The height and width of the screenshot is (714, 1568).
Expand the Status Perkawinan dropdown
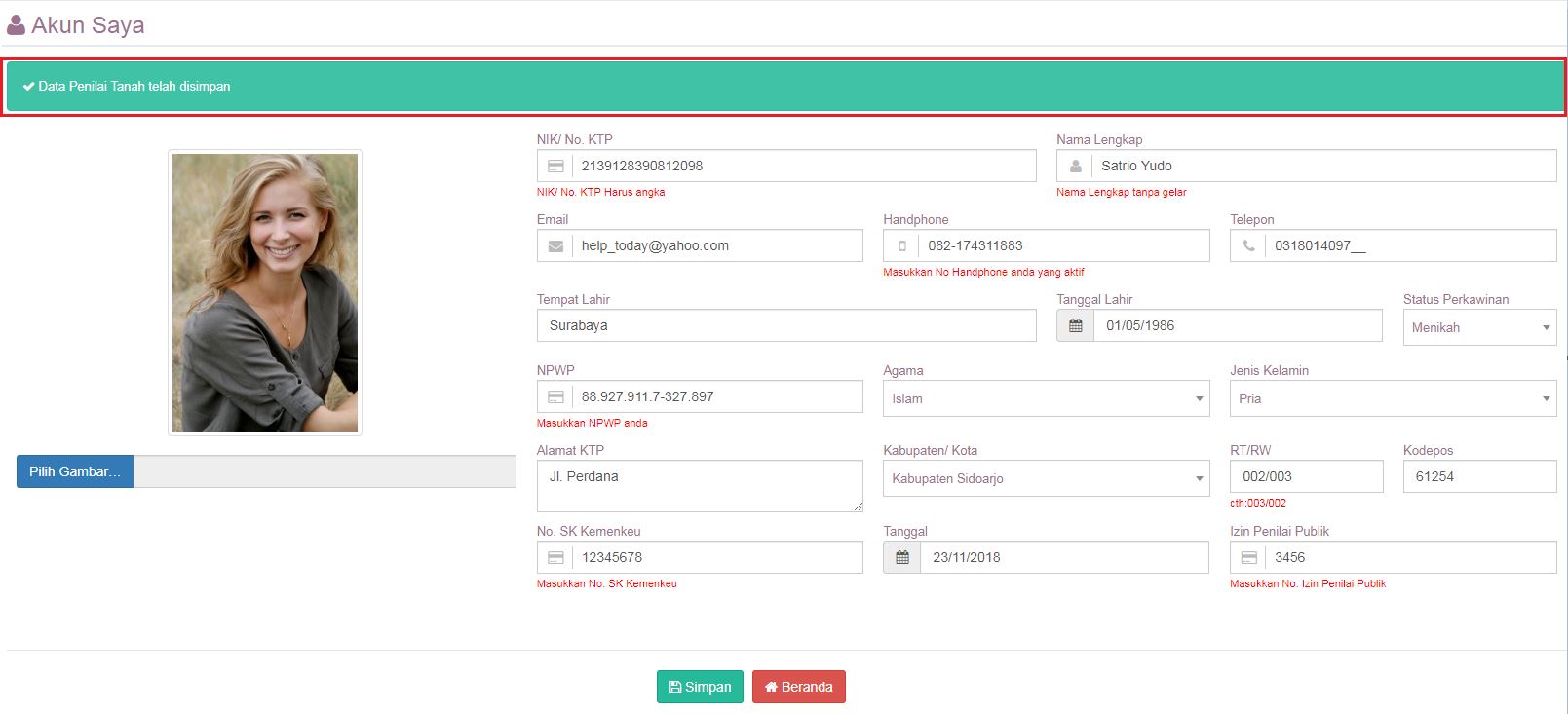coord(1478,328)
